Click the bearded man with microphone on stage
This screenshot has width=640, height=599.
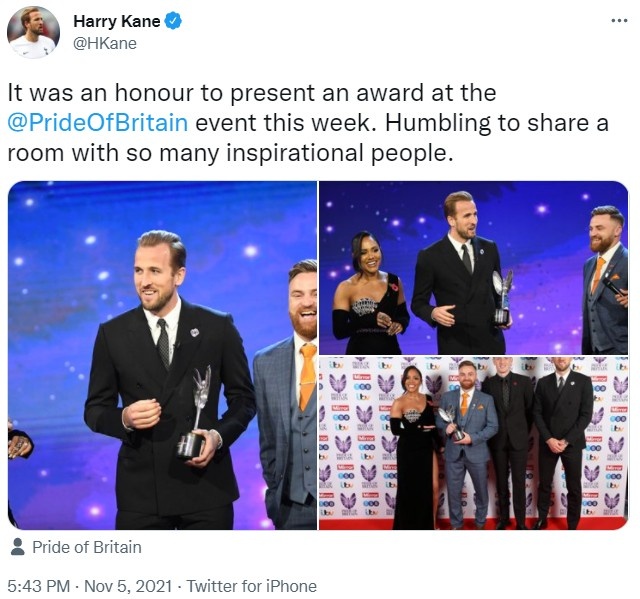pos(604,280)
